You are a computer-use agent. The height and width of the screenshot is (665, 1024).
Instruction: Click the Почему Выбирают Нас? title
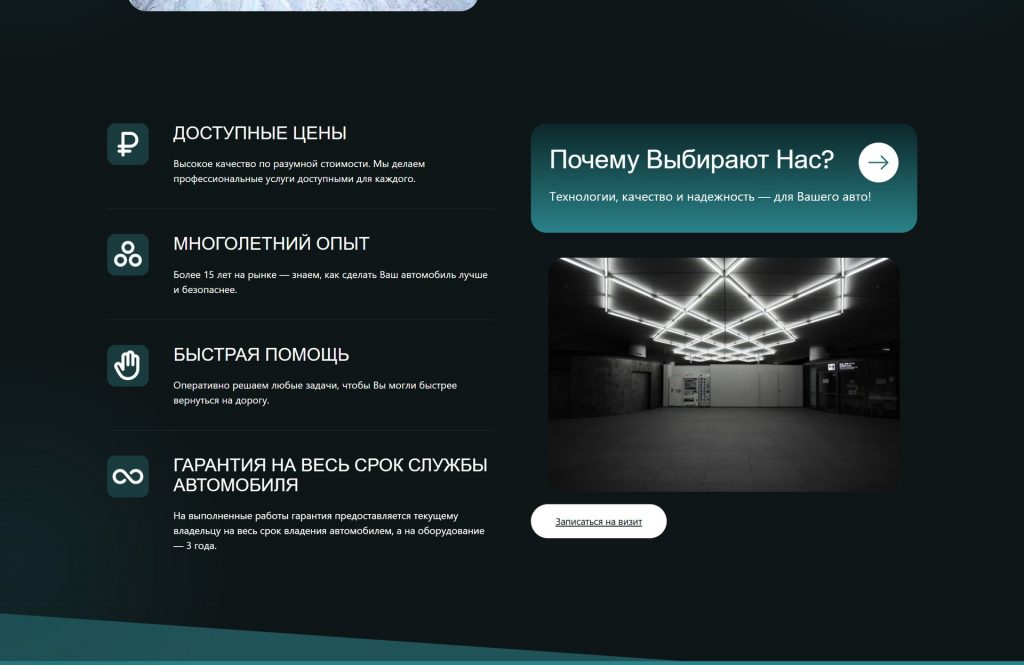692,159
